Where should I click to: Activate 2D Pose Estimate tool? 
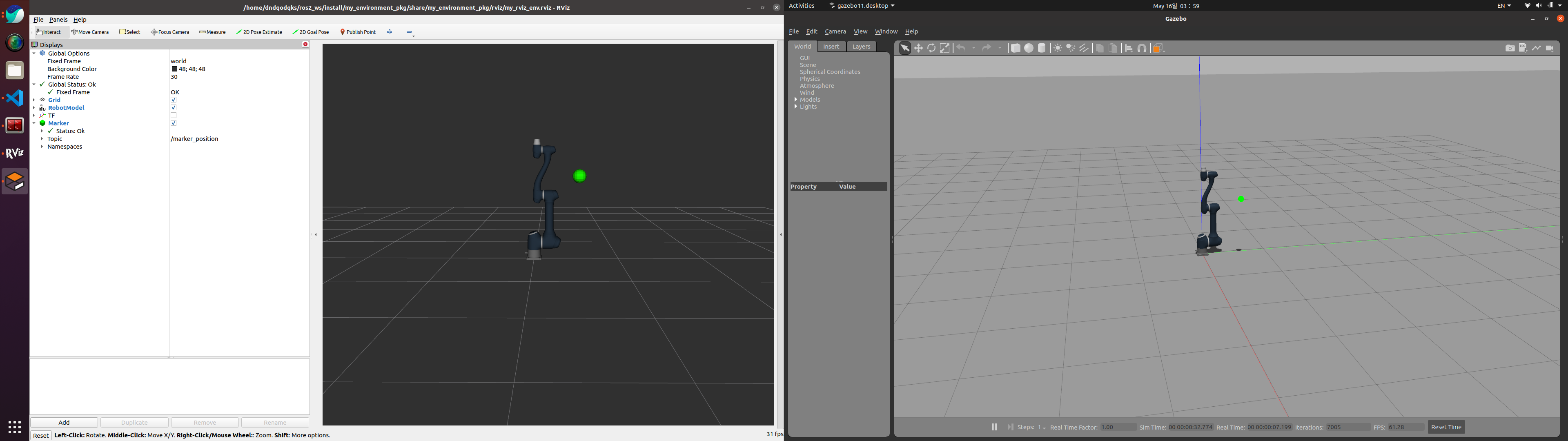(259, 32)
